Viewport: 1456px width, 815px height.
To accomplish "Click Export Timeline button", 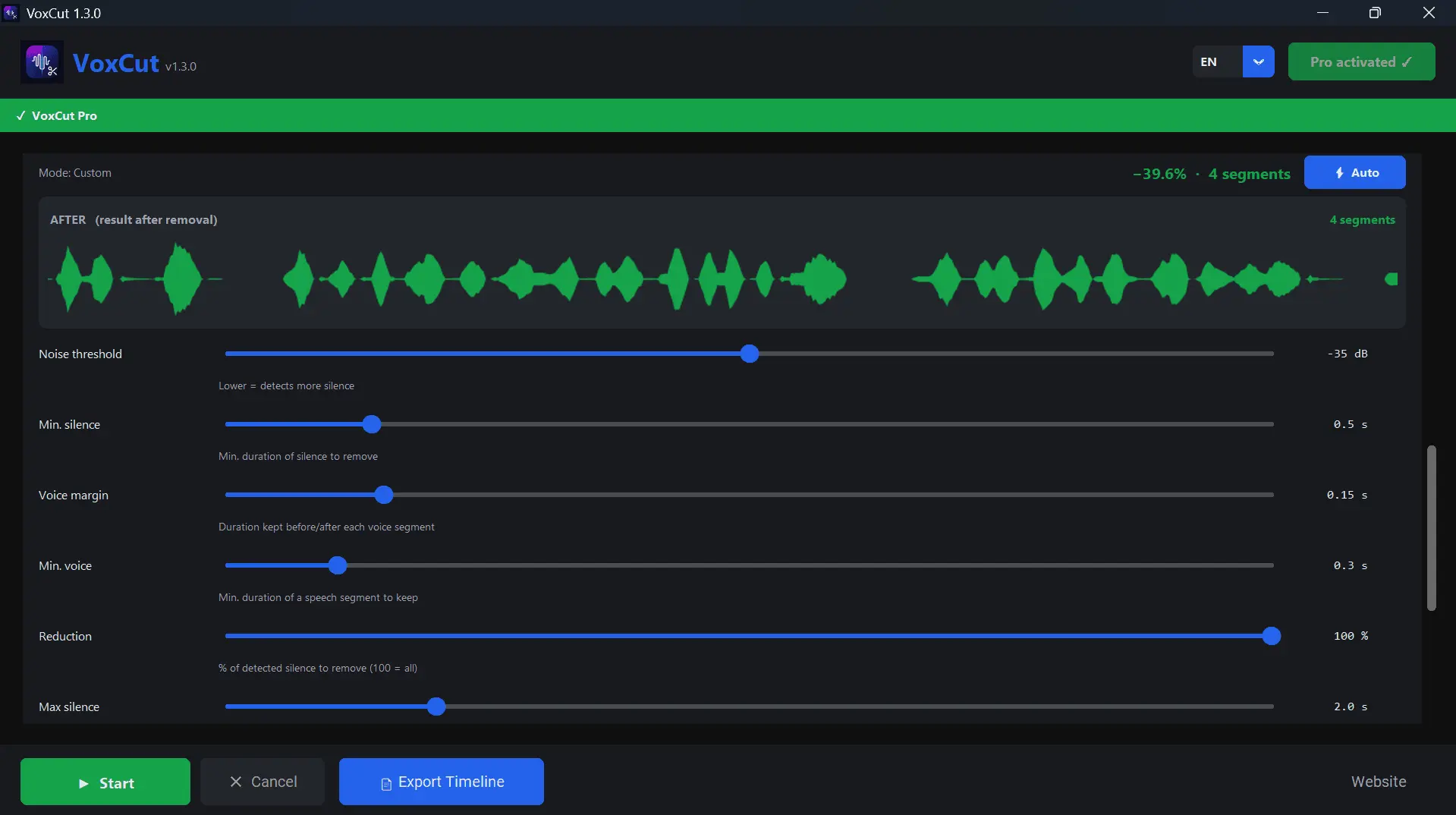I will (442, 782).
